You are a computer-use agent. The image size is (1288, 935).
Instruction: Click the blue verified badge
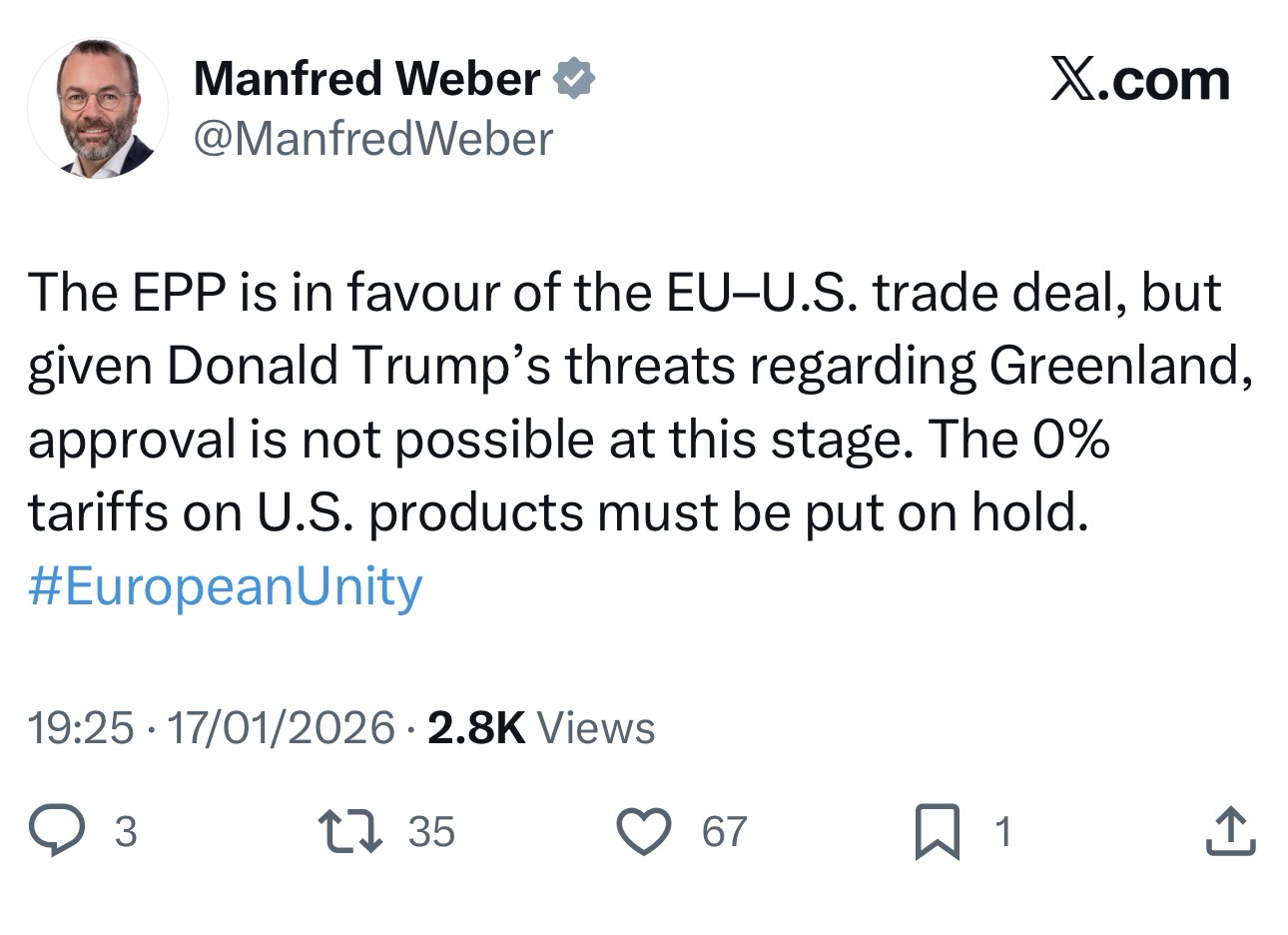pyautogui.click(x=575, y=79)
